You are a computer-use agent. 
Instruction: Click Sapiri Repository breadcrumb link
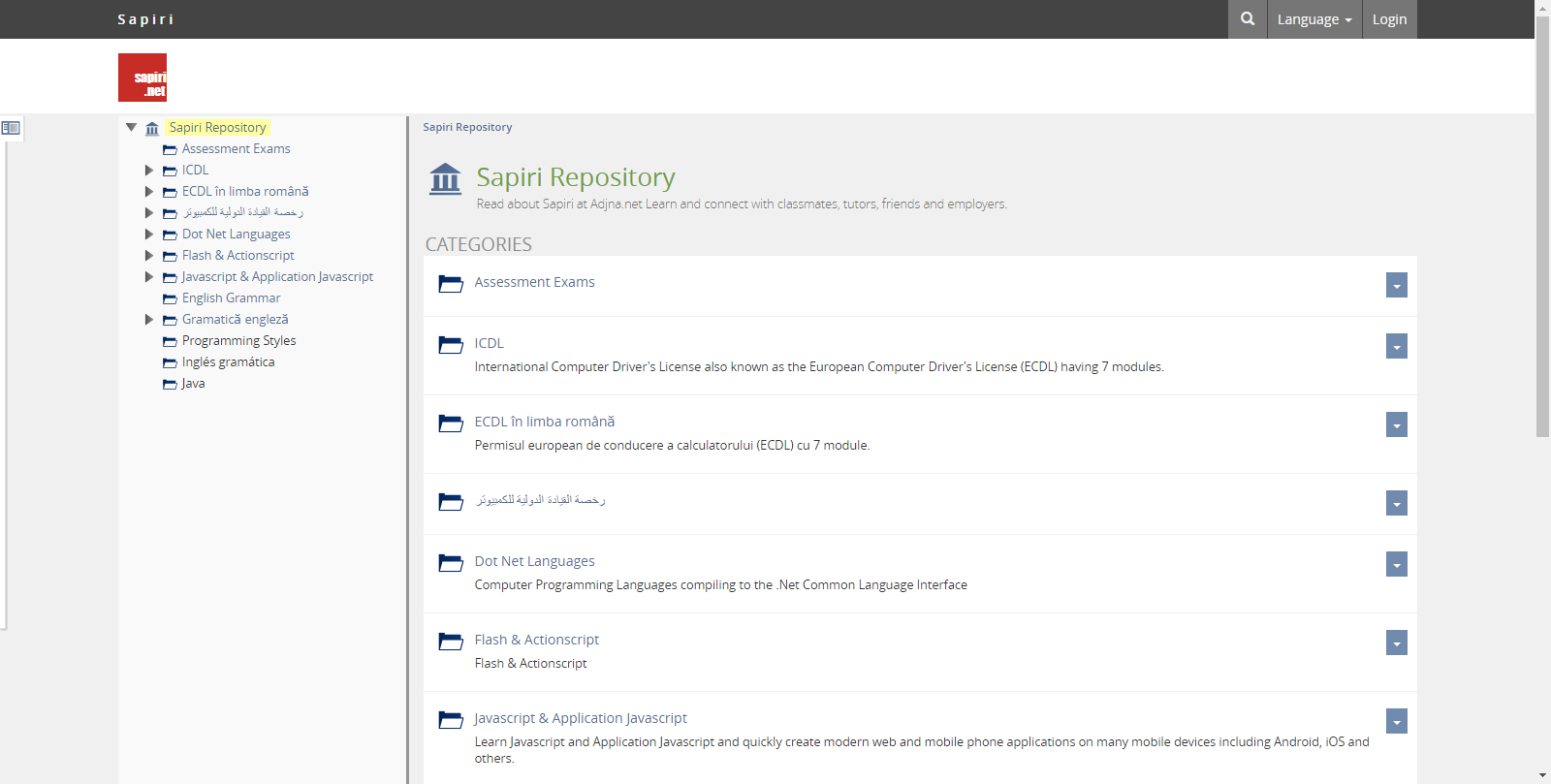(467, 127)
